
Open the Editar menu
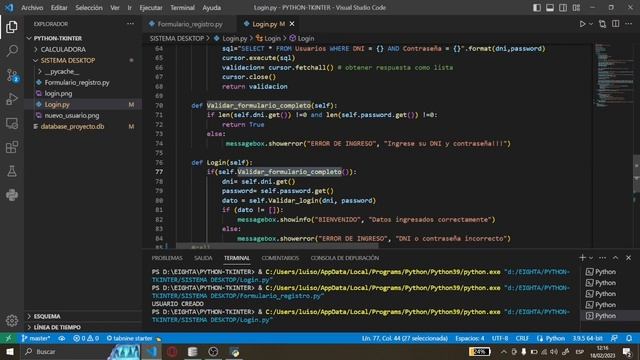(59, 8)
